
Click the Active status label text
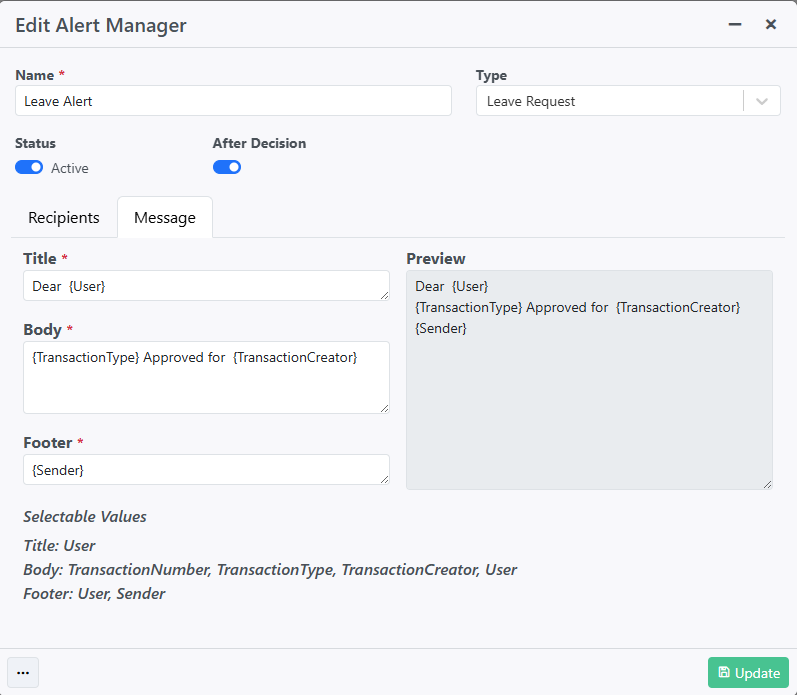point(70,168)
